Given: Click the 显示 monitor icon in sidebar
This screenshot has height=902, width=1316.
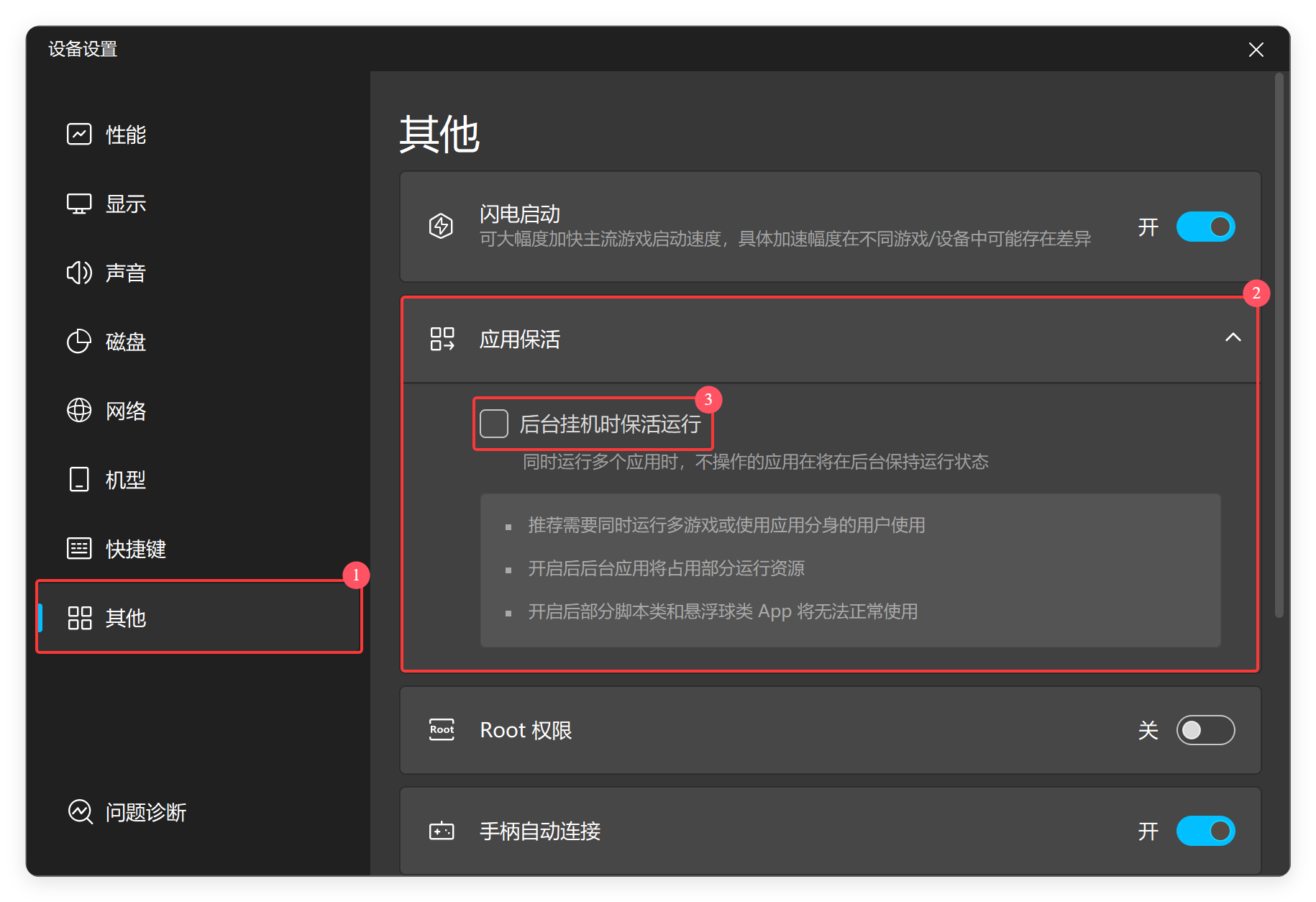Looking at the screenshot, I should [79, 204].
